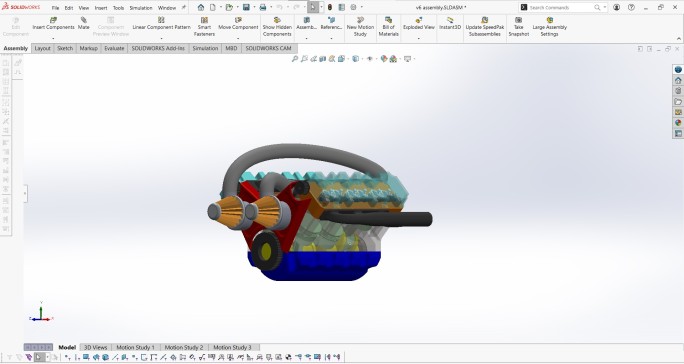The image size is (684, 364).
Task: Click Linear Component Pattern
Action: (x=161, y=24)
